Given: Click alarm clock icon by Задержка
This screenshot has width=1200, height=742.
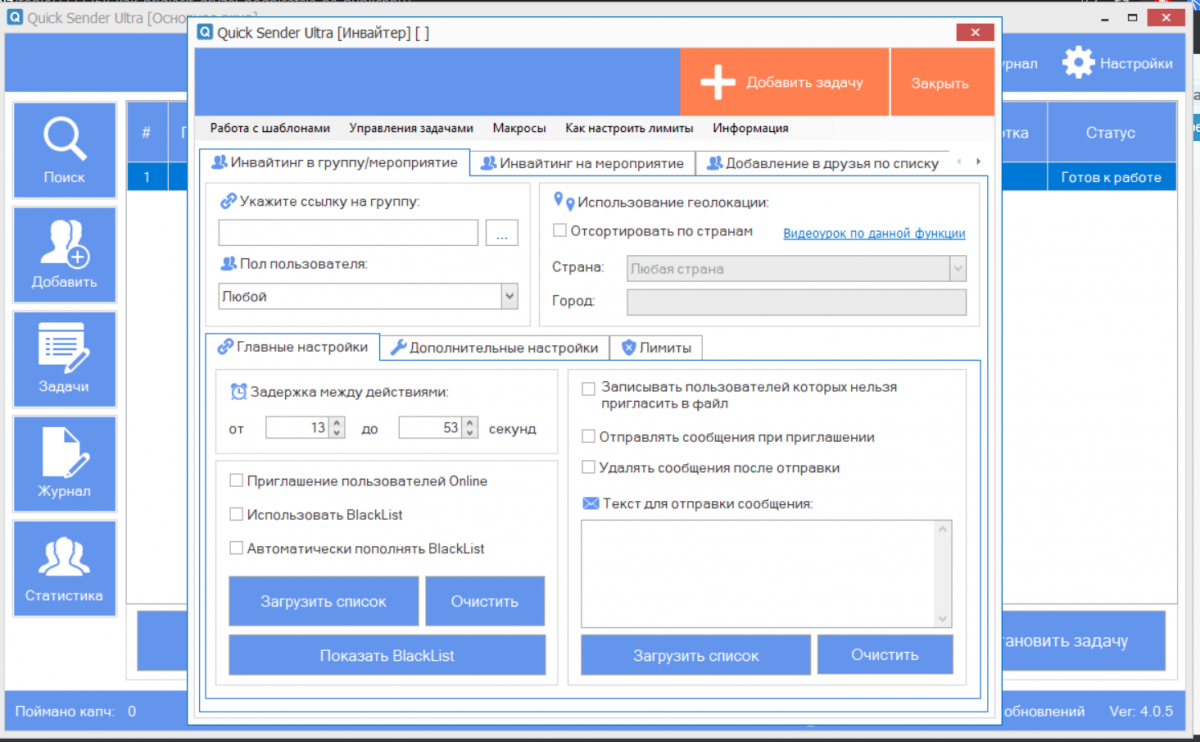Looking at the screenshot, I should click(239, 391).
